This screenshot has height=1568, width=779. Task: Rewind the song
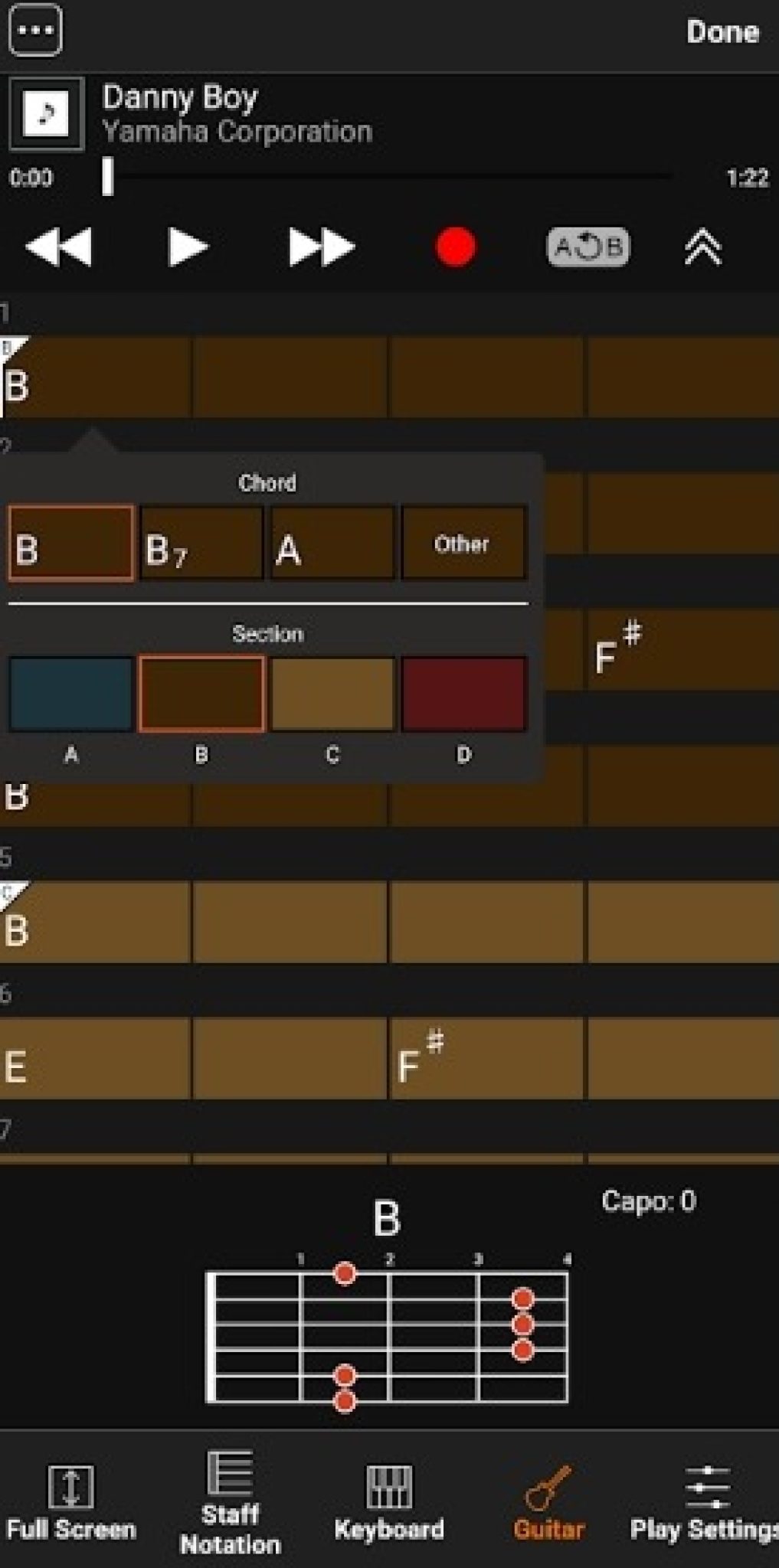tap(58, 247)
